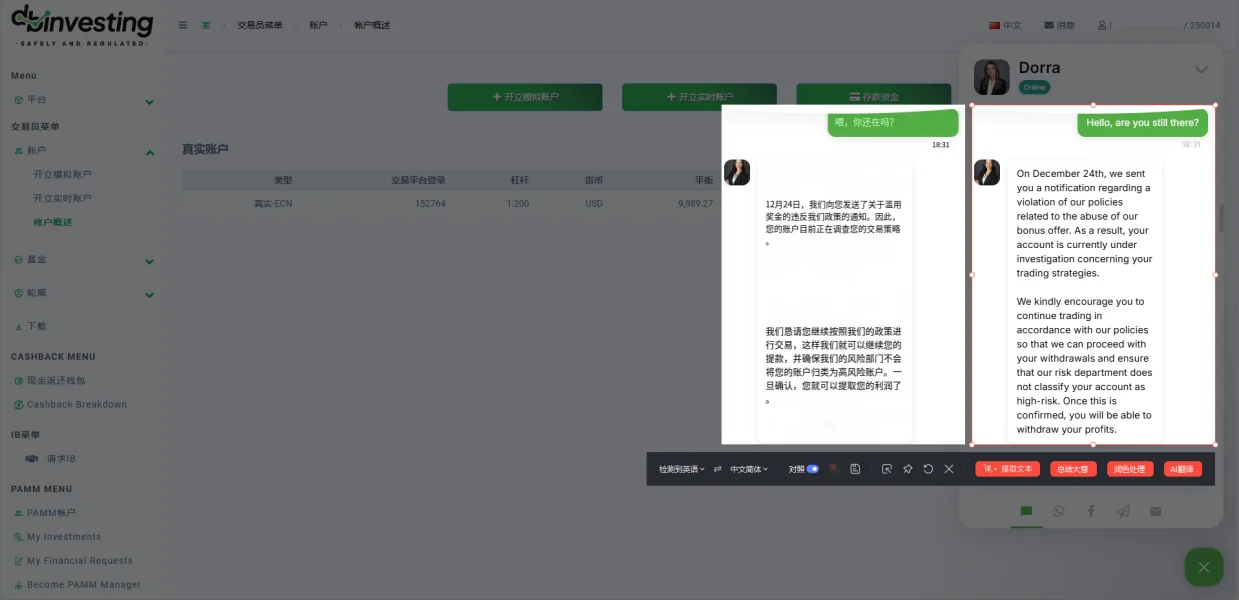
Task: Open the 检测到英语 source language dropdown
Action: click(681, 469)
